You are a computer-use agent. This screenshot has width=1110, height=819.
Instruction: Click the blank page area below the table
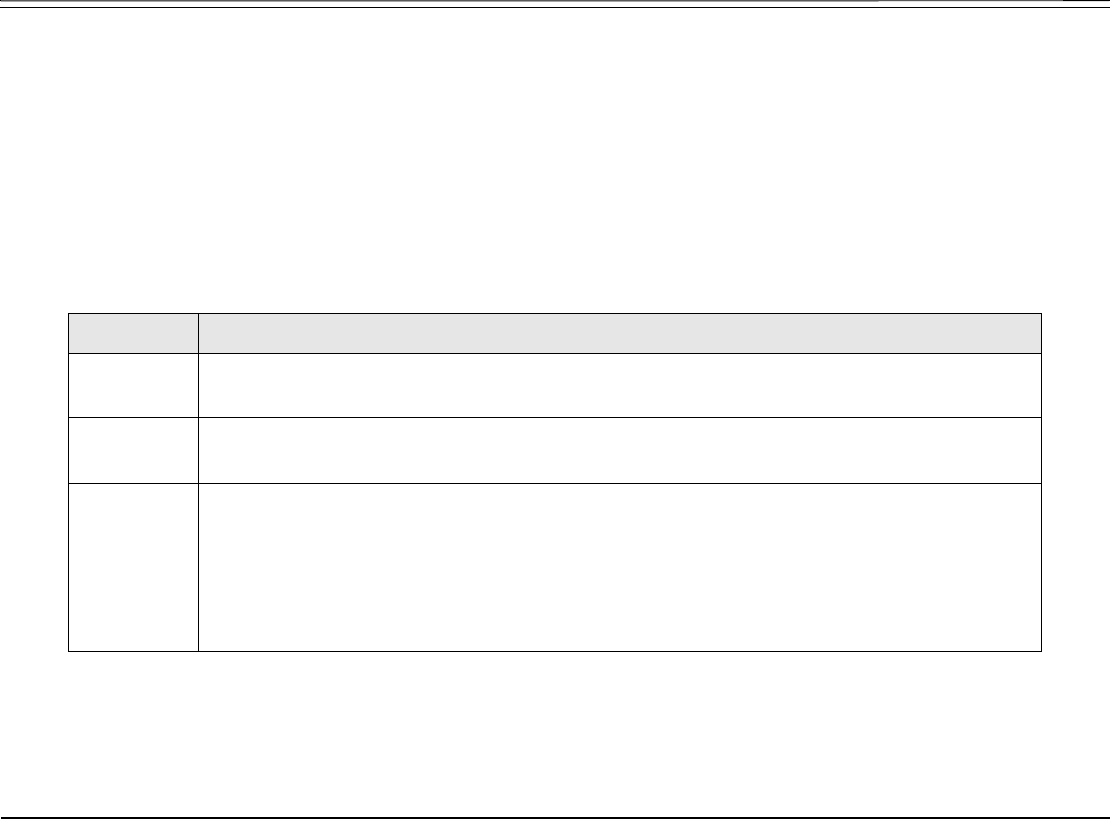[x=555, y=733]
